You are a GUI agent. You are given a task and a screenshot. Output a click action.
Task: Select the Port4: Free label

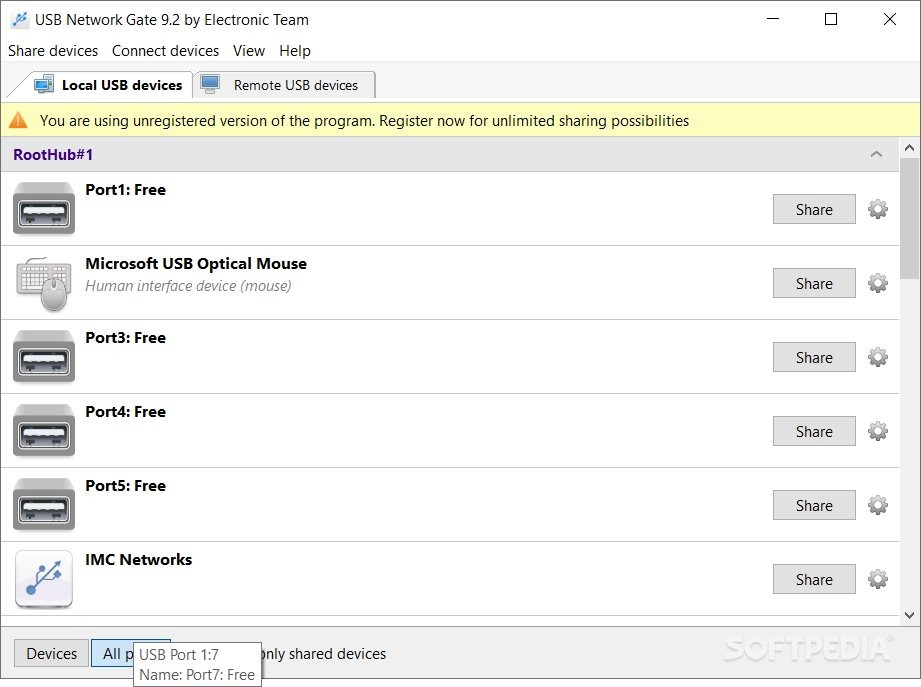[126, 412]
